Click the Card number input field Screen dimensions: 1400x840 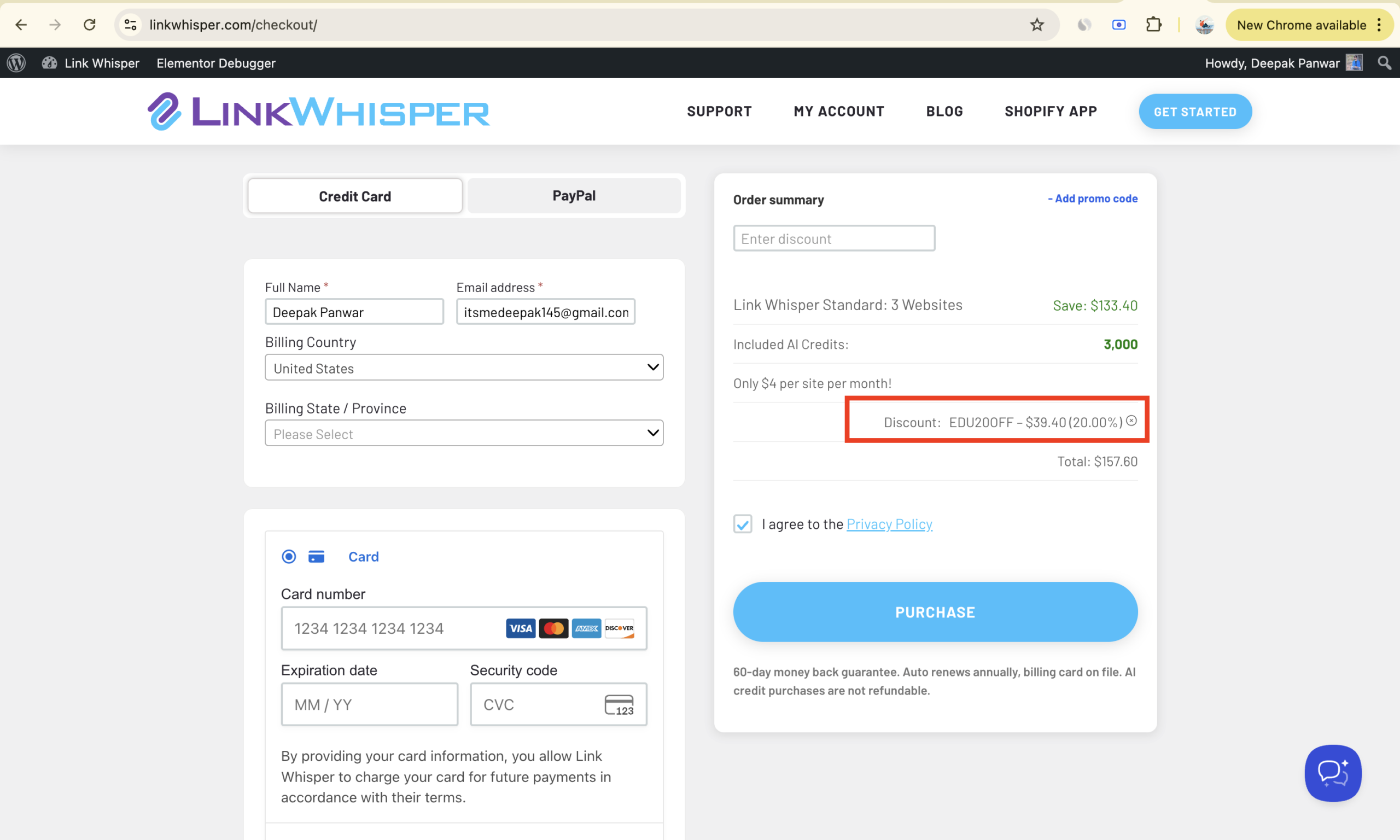click(x=464, y=628)
